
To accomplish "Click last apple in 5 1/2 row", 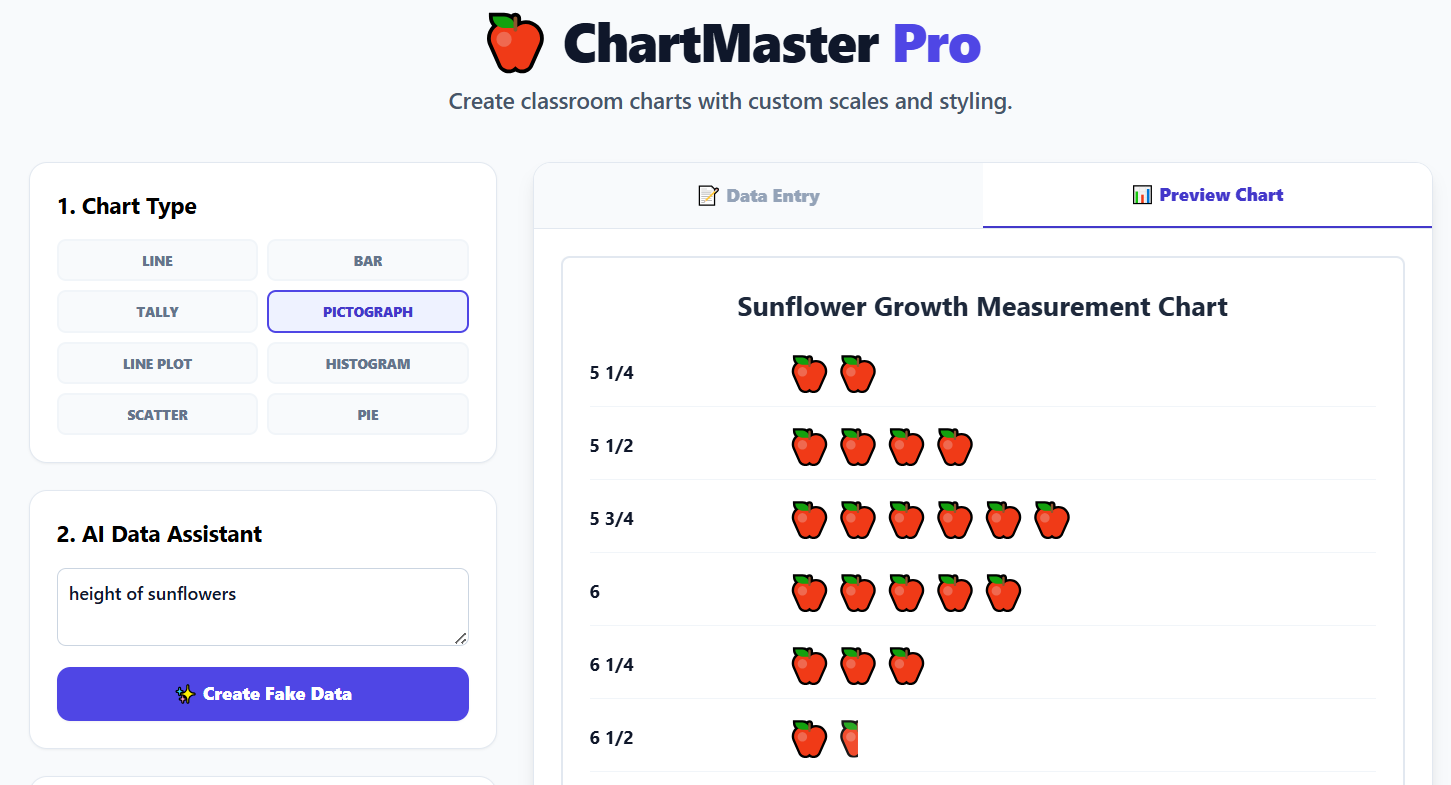I will 955,447.
